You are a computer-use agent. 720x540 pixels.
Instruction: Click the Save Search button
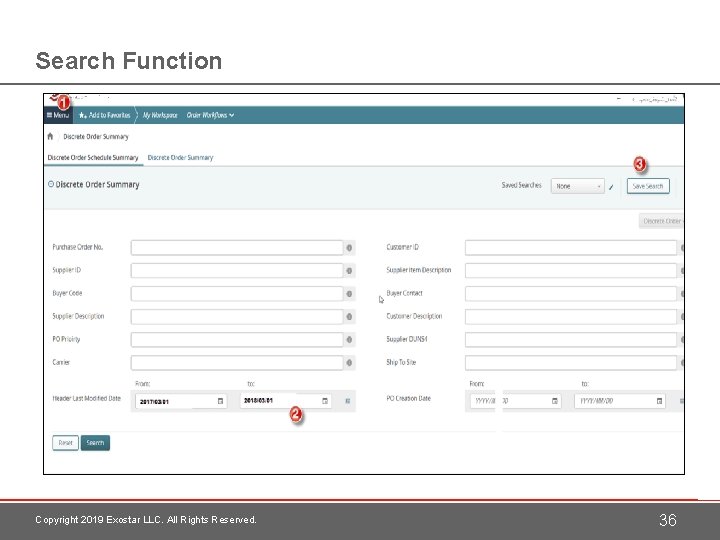648,186
